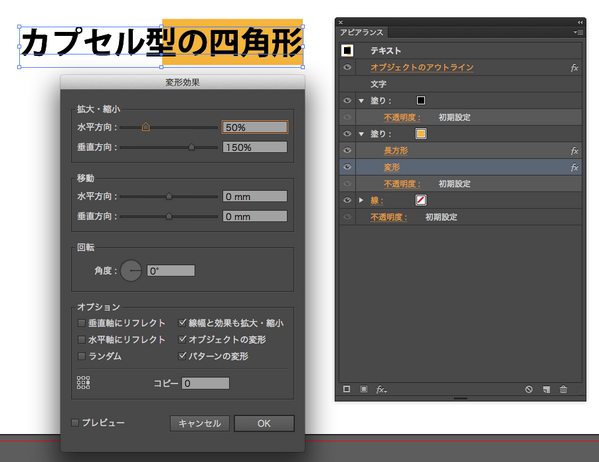Image resolution: width=599 pixels, height=462 pixels.
Task: Click the black fill color swatch
Action: click(x=421, y=101)
